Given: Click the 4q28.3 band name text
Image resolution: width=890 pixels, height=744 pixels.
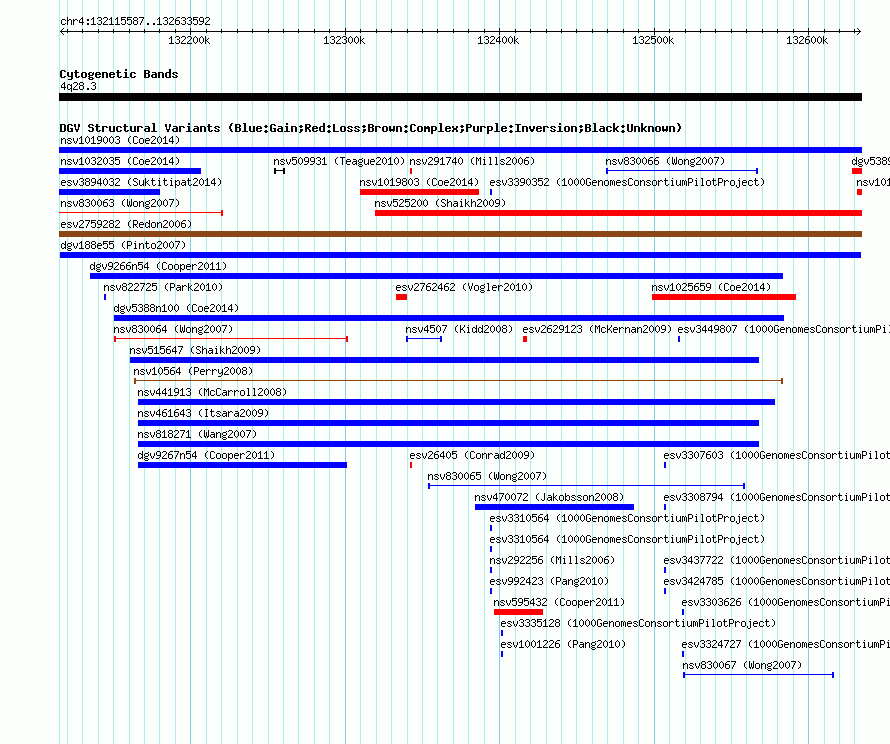Looking at the screenshot, I should 78,86.
